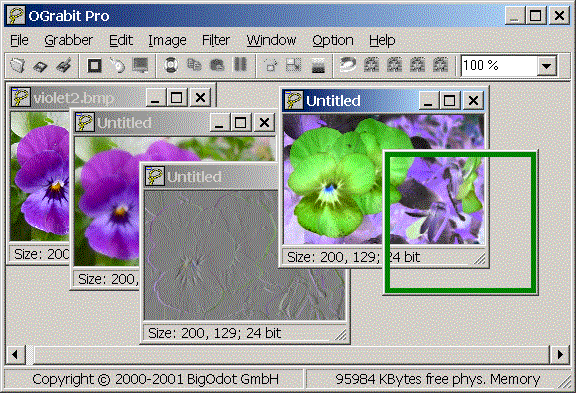576x393 pixels.
Task: Maximize the violet2.bmp child window
Action: (x=177, y=98)
